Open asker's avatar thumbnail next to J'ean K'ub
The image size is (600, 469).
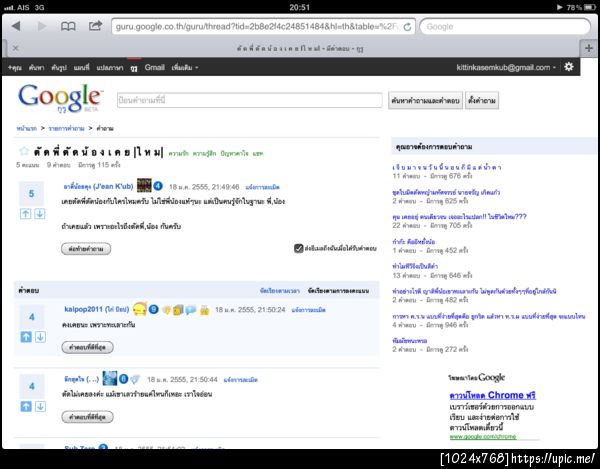144,186
